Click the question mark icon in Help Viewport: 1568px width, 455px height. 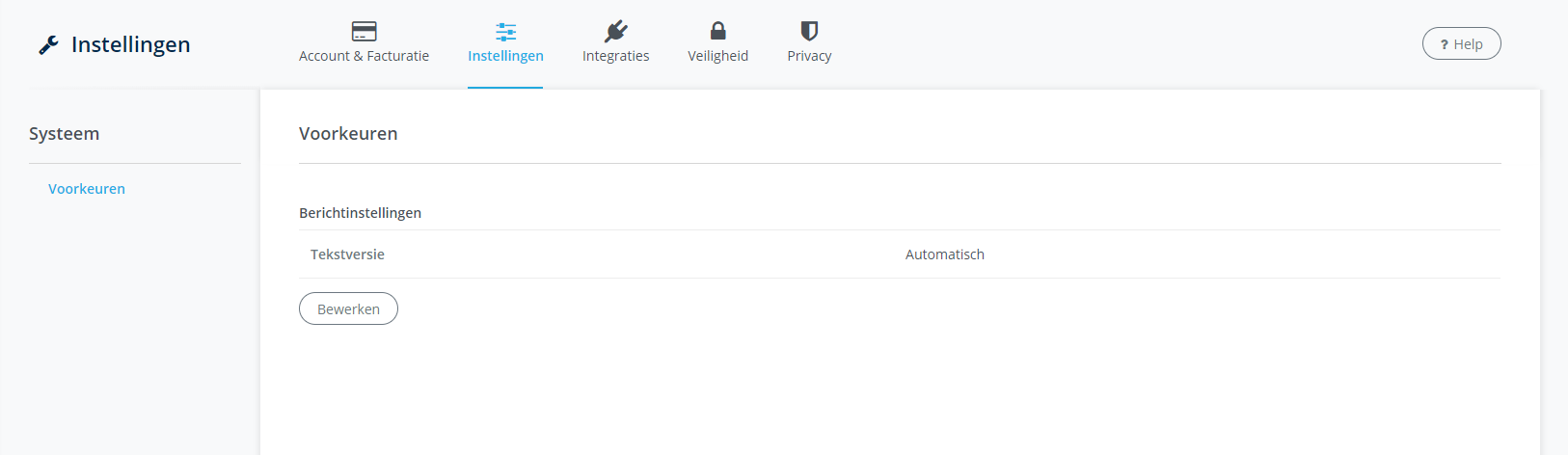point(1444,44)
